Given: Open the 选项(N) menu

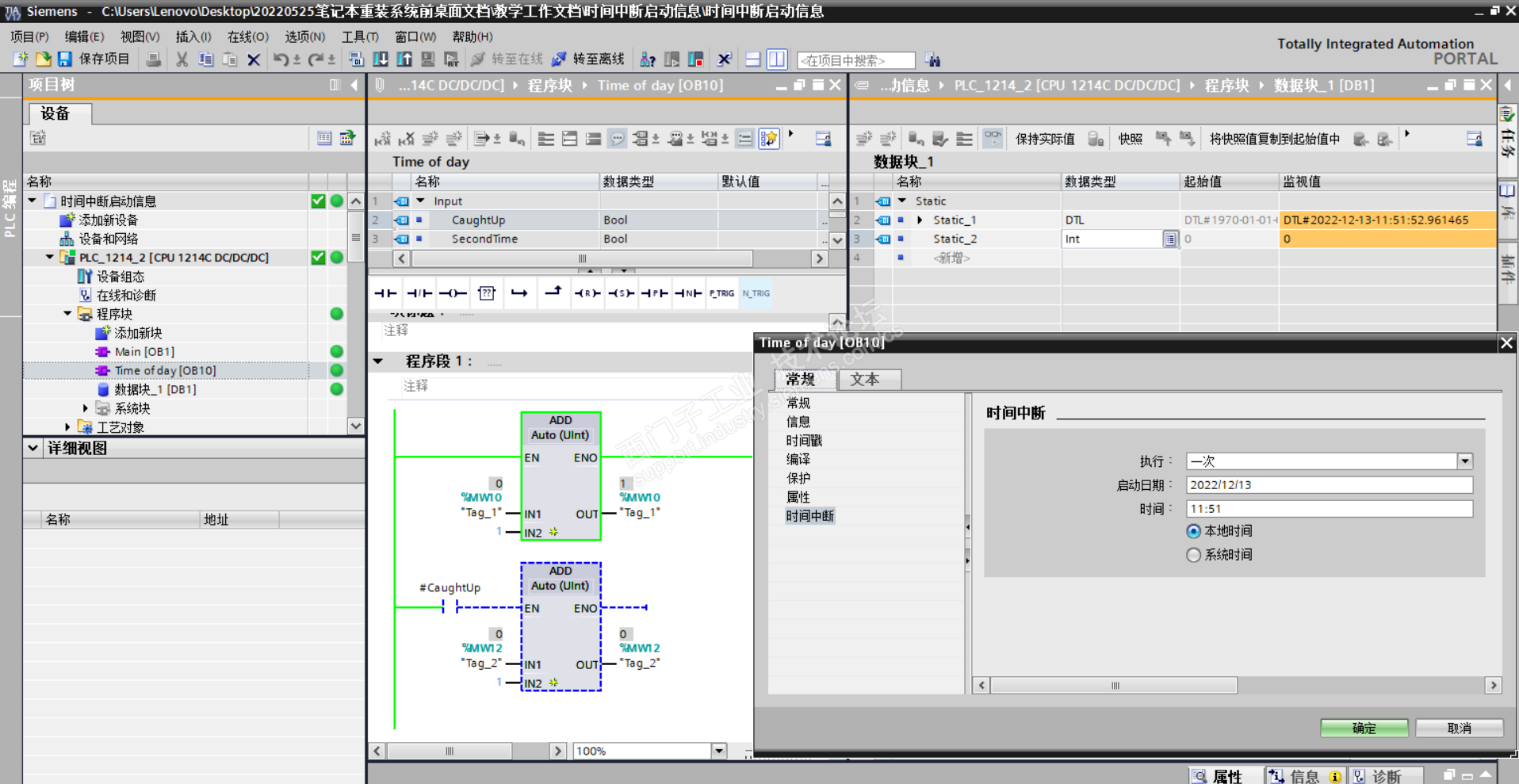Looking at the screenshot, I should coord(305,36).
